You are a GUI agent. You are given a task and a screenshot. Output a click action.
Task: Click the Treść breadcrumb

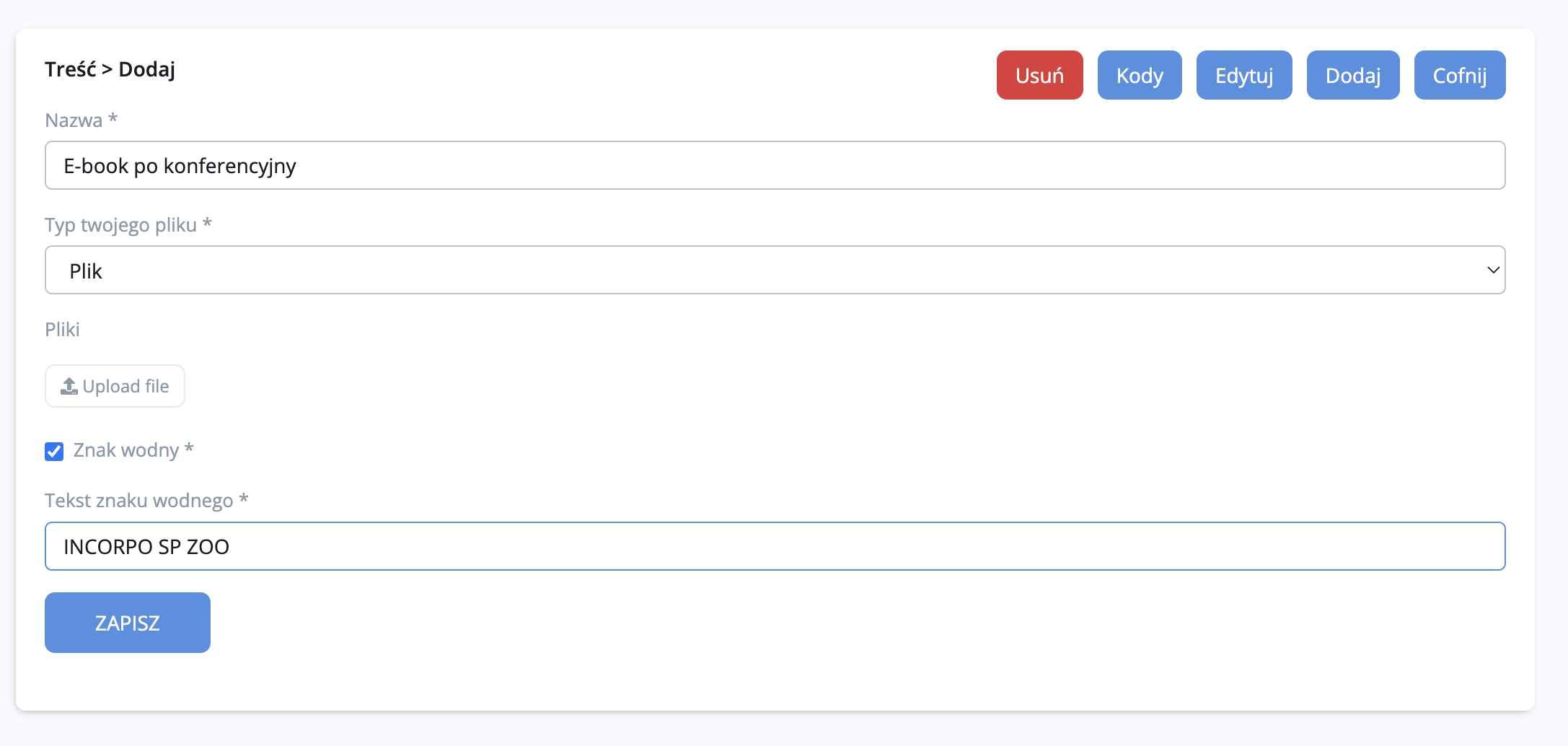70,69
